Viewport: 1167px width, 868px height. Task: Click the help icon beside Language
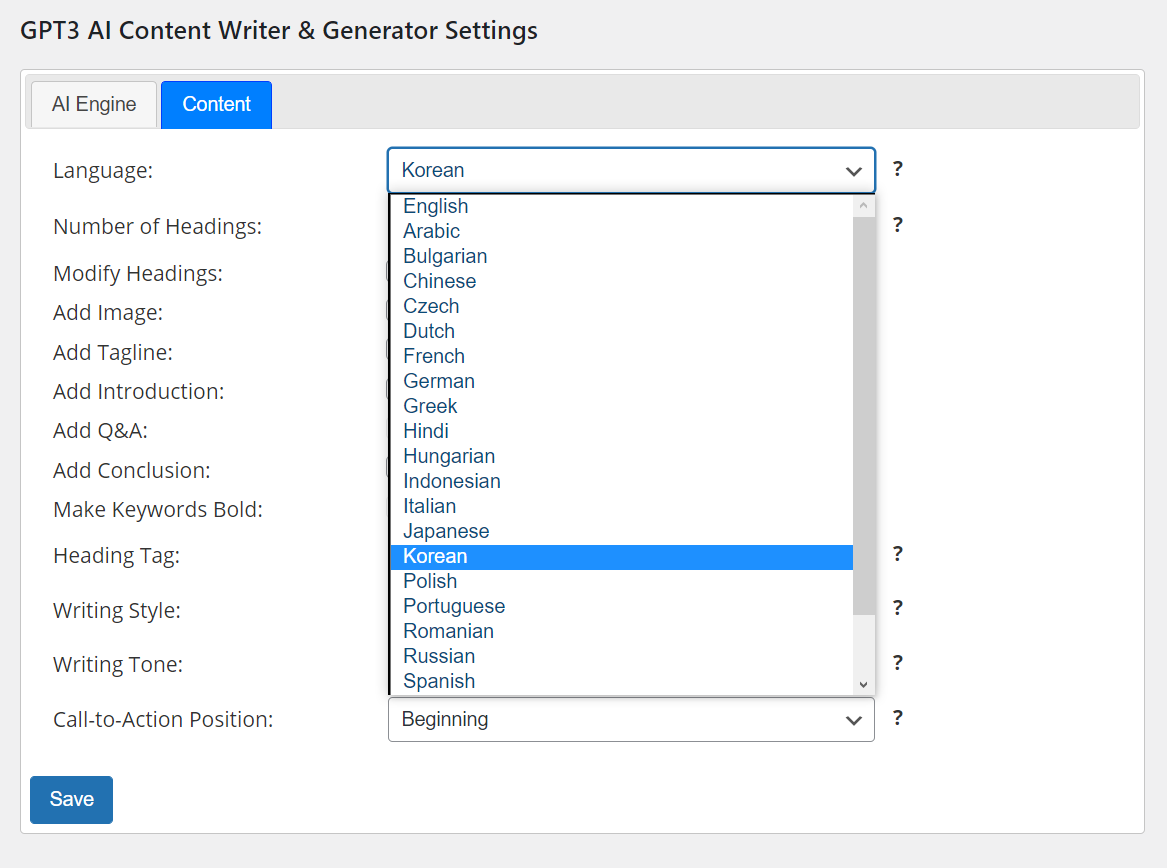click(x=898, y=169)
